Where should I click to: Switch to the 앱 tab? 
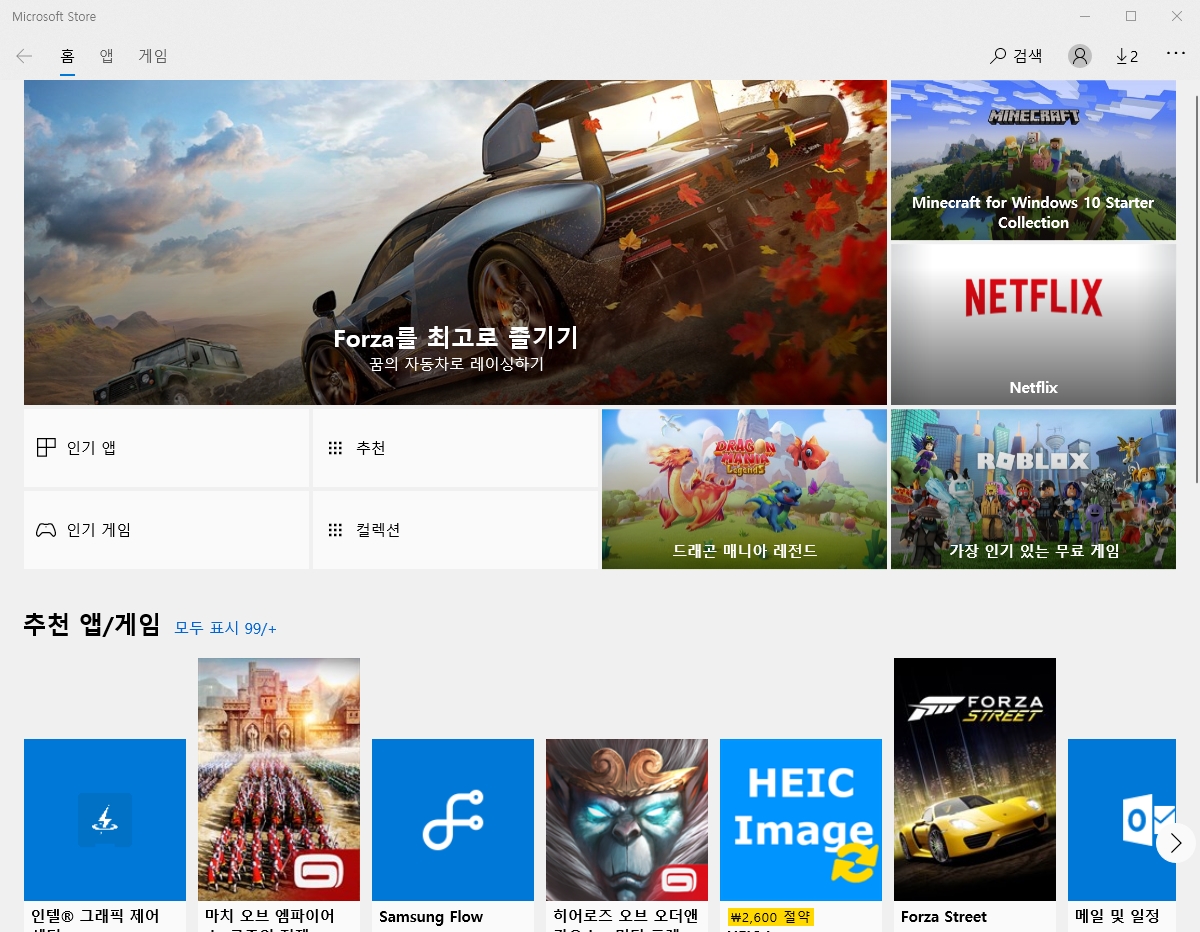[106, 56]
